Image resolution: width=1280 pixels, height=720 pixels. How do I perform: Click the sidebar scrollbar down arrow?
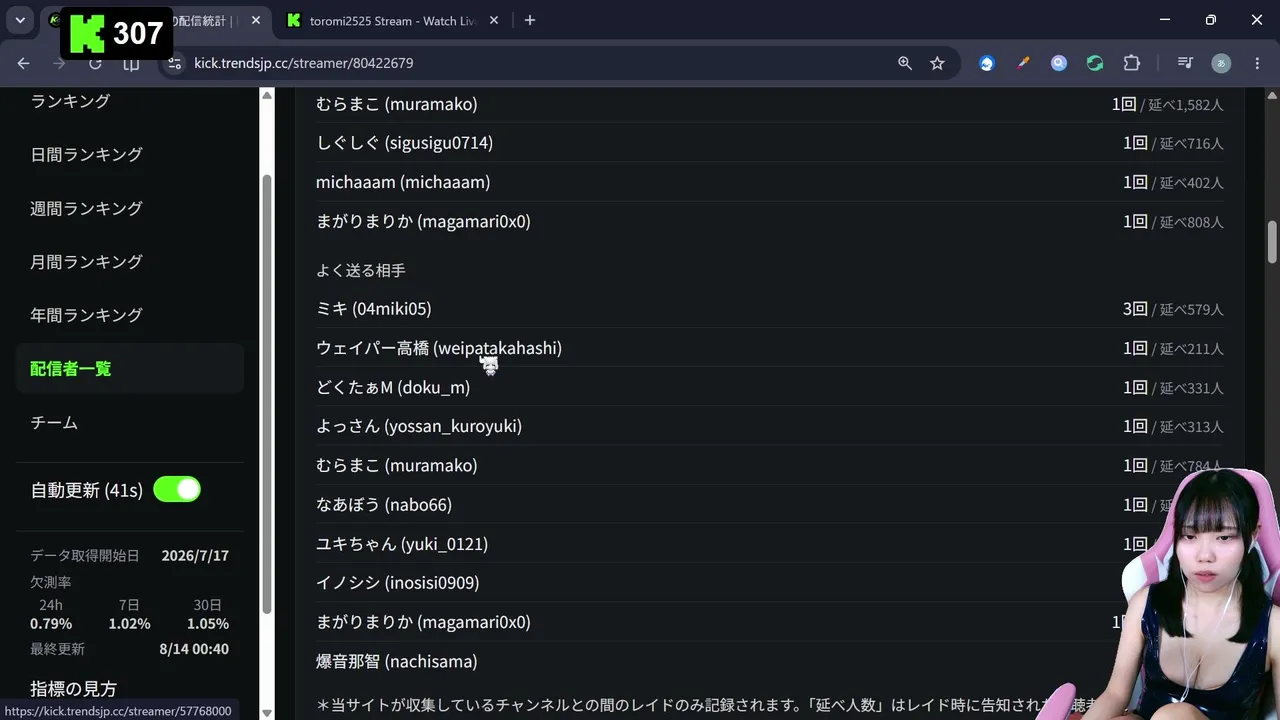point(266,713)
